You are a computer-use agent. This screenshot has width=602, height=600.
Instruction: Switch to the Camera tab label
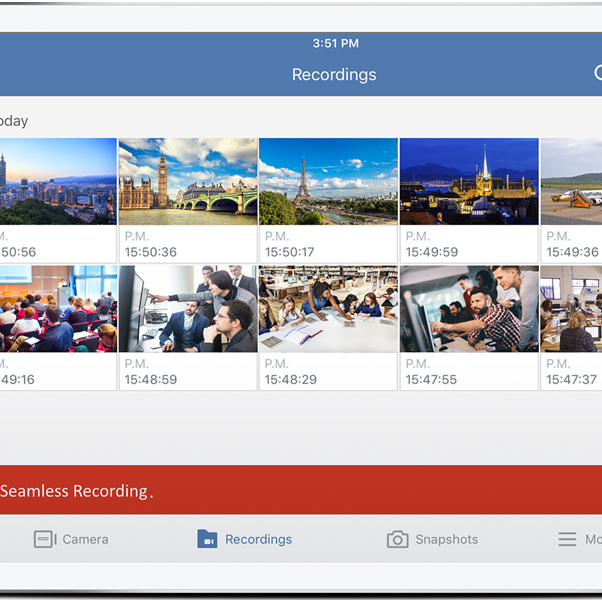85,539
